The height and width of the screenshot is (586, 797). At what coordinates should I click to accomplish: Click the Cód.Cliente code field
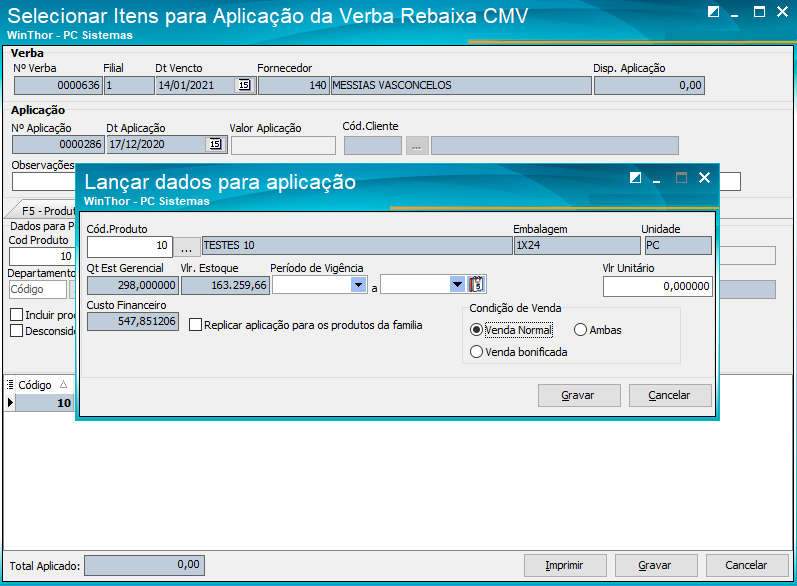[373, 145]
